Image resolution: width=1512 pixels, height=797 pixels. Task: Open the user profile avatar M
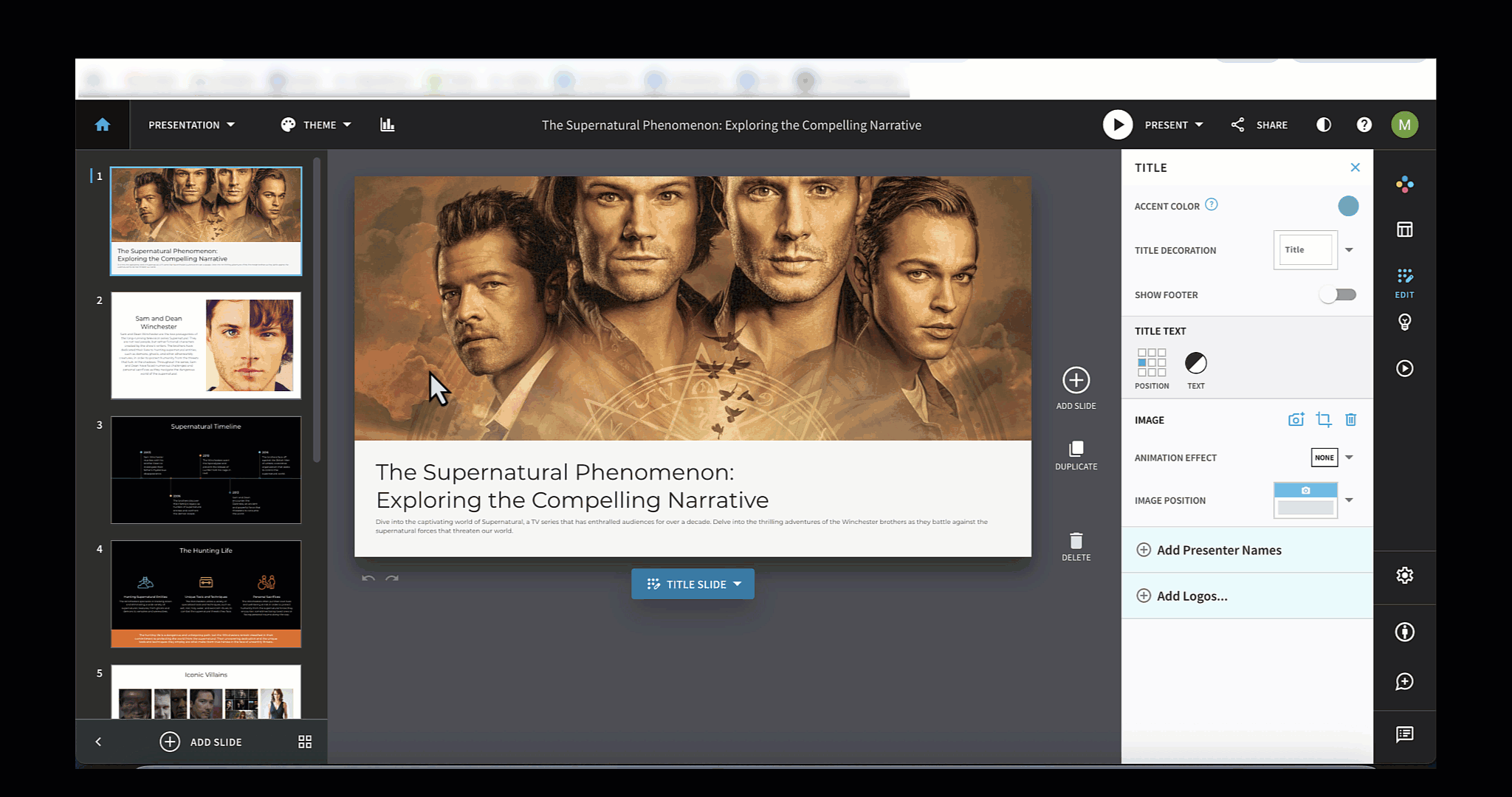1405,125
